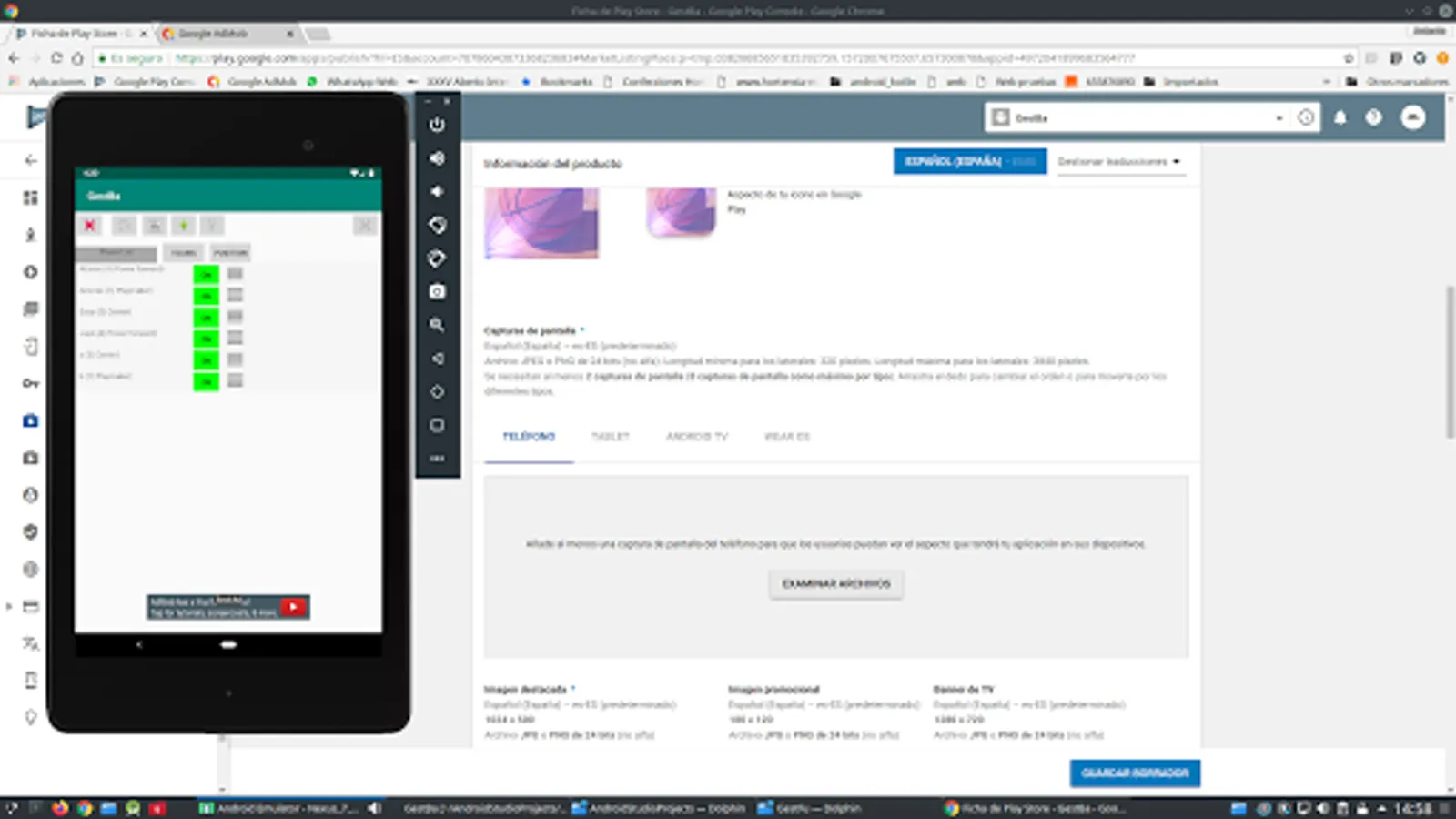Click the emulator toolbar Back triangle

tap(437, 359)
